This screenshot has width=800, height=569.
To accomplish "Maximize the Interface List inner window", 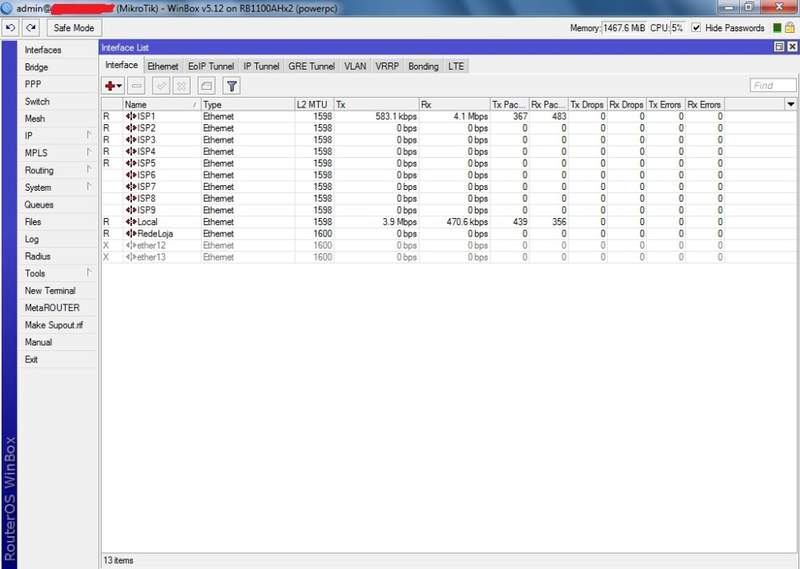I will (779, 47).
